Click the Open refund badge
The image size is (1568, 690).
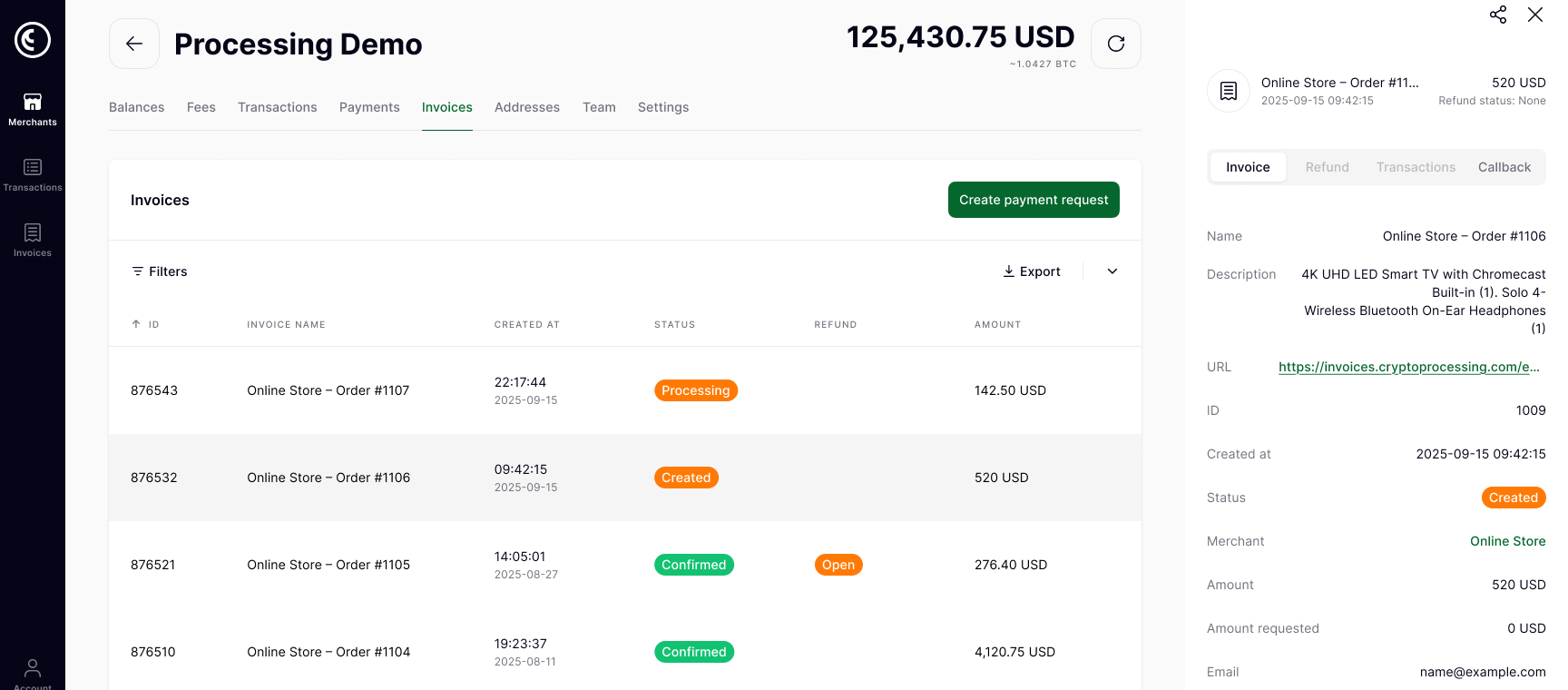(838, 565)
